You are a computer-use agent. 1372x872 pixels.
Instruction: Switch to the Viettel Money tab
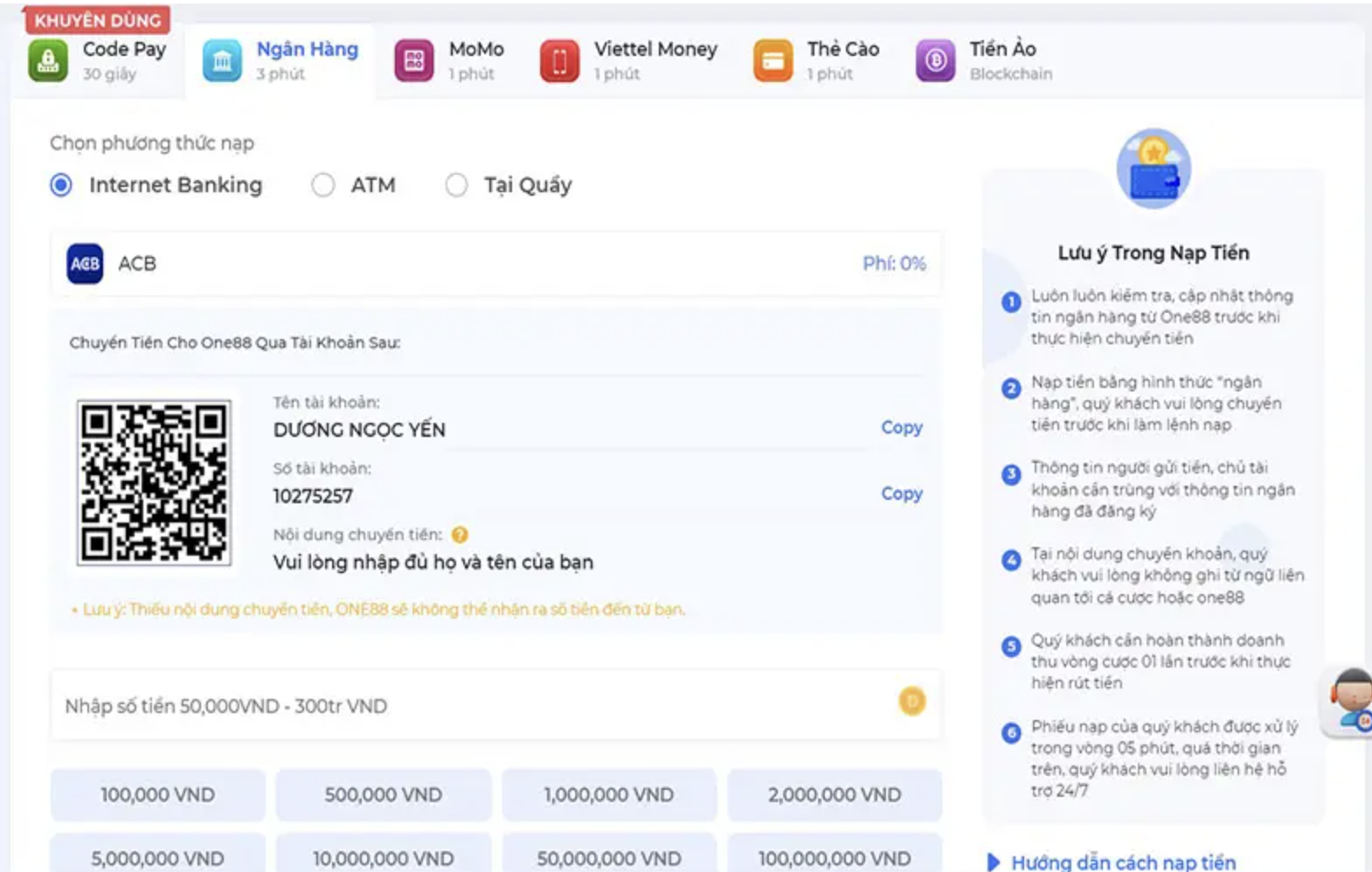629,61
